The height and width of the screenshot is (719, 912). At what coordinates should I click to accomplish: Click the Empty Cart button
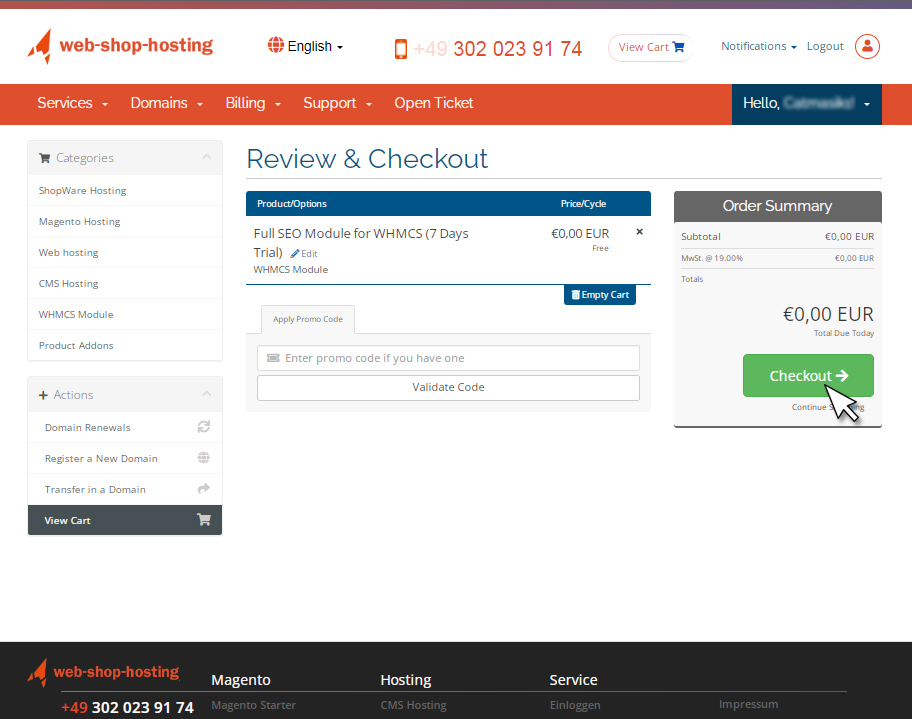pyautogui.click(x=600, y=294)
